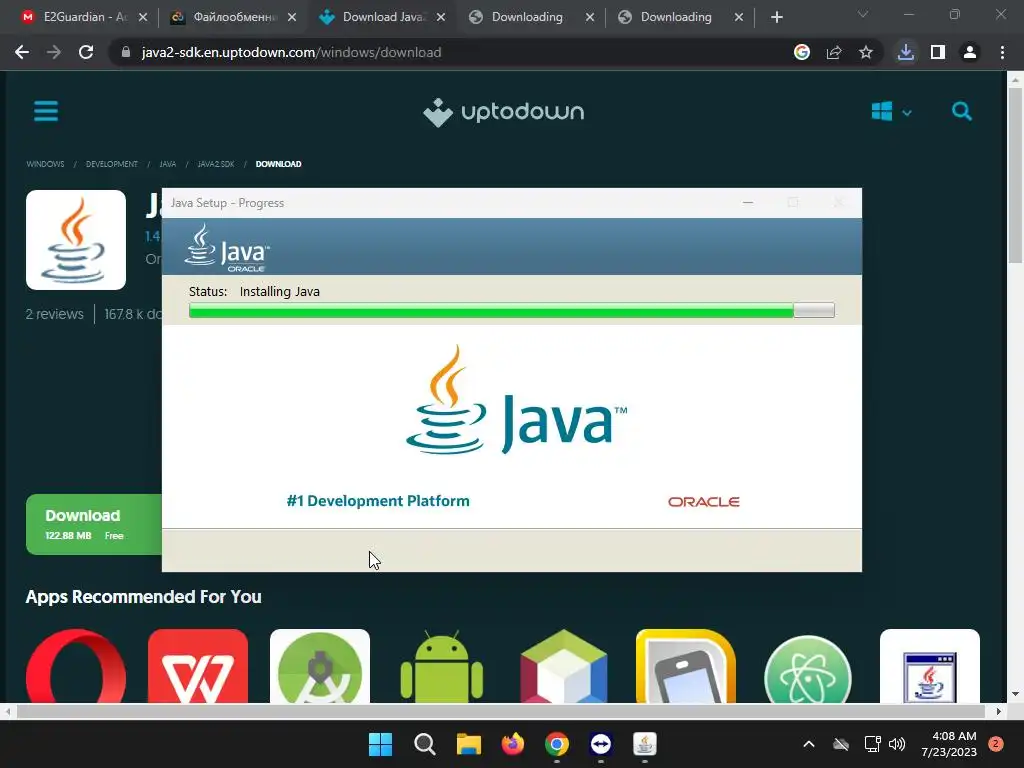The width and height of the screenshot is (1024, 768).
Task: Click the Java app icon thumbnail
Action: 76,240
